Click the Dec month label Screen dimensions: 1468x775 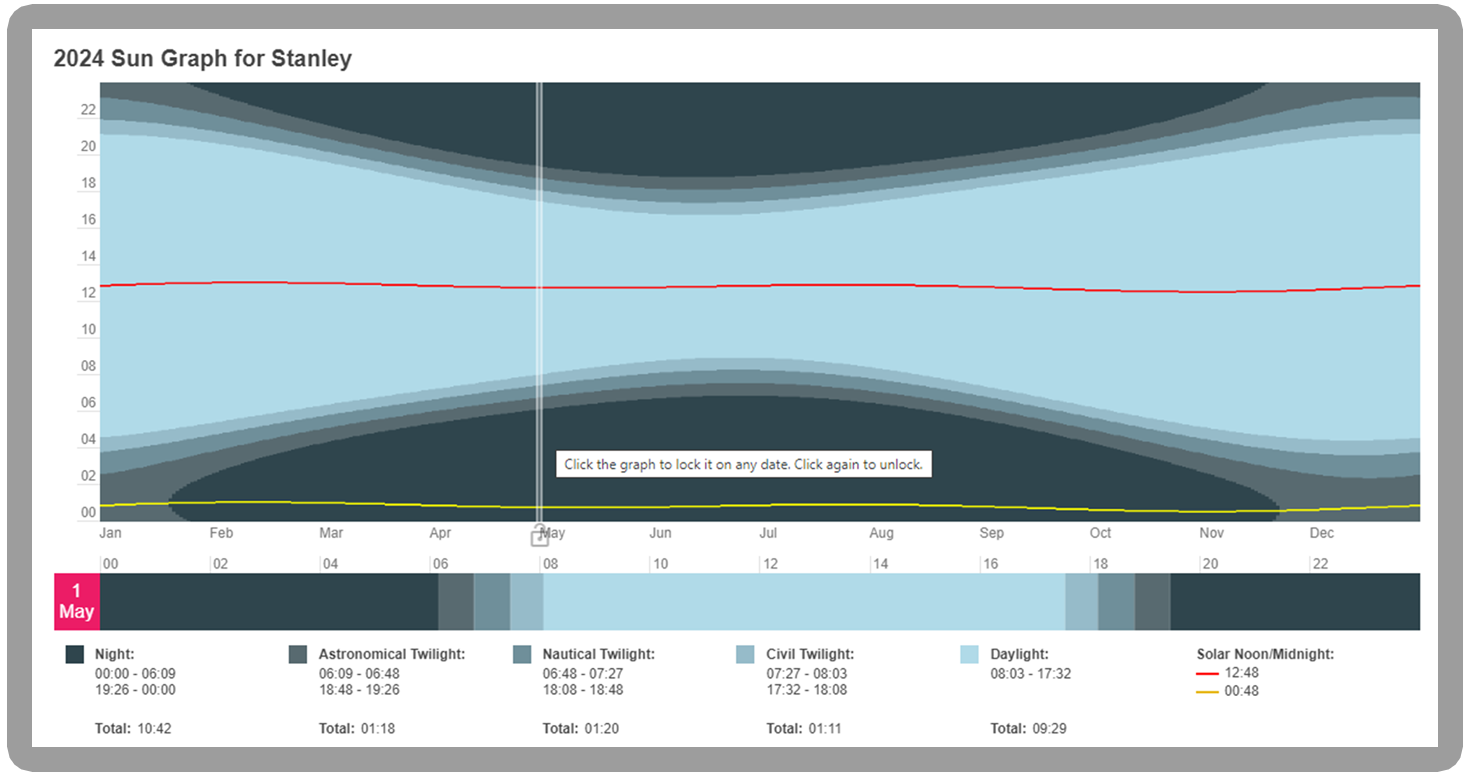coord(1322,534)
